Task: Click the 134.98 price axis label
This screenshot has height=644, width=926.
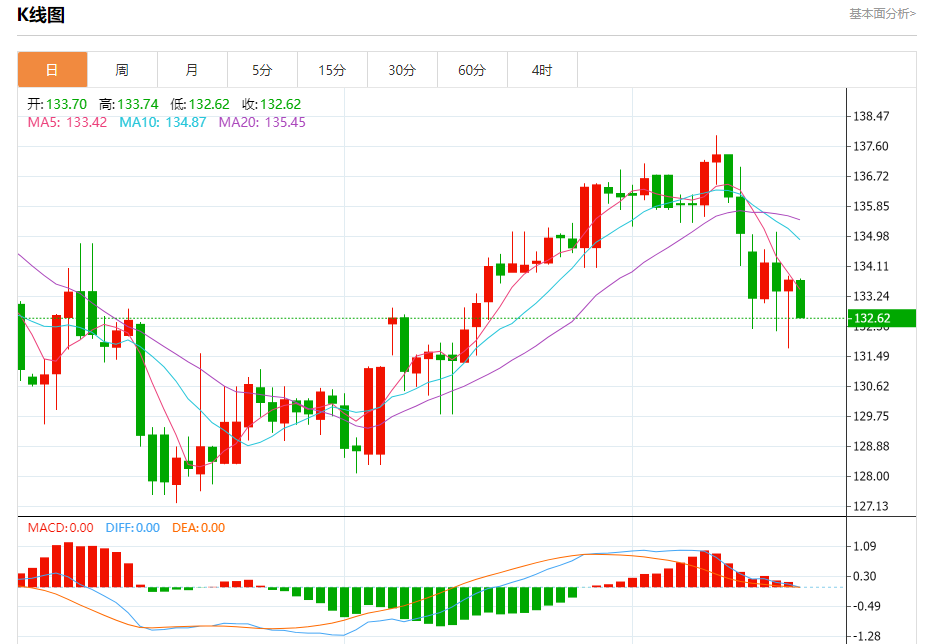Action: coord(871,236)
